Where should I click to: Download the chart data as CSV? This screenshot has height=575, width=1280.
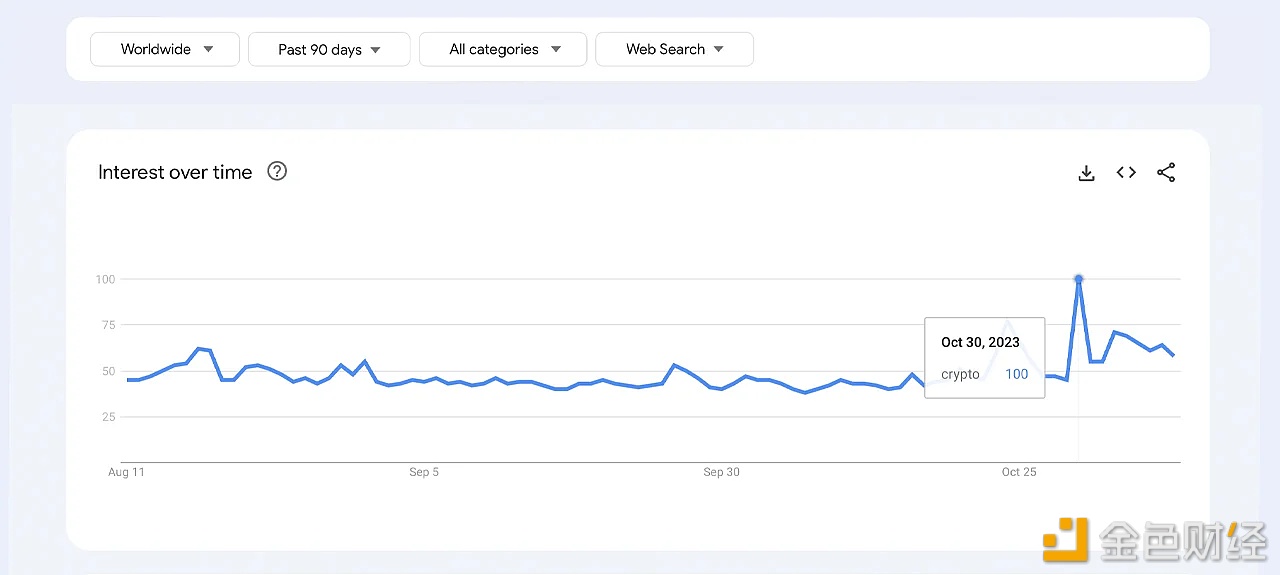pos(1086,173)
